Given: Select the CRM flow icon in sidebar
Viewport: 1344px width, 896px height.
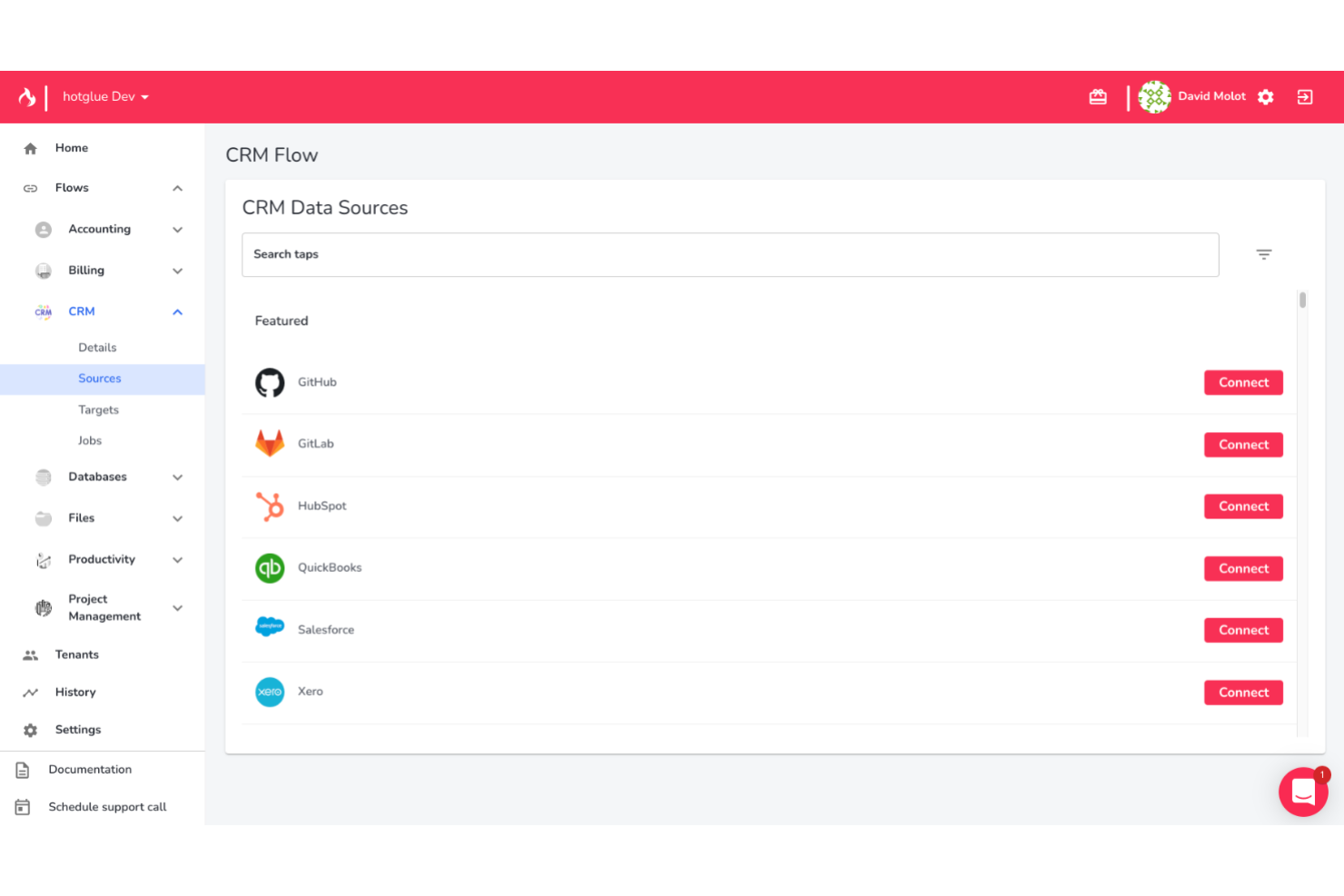Looking at the screenshot, I should (43, 311).
